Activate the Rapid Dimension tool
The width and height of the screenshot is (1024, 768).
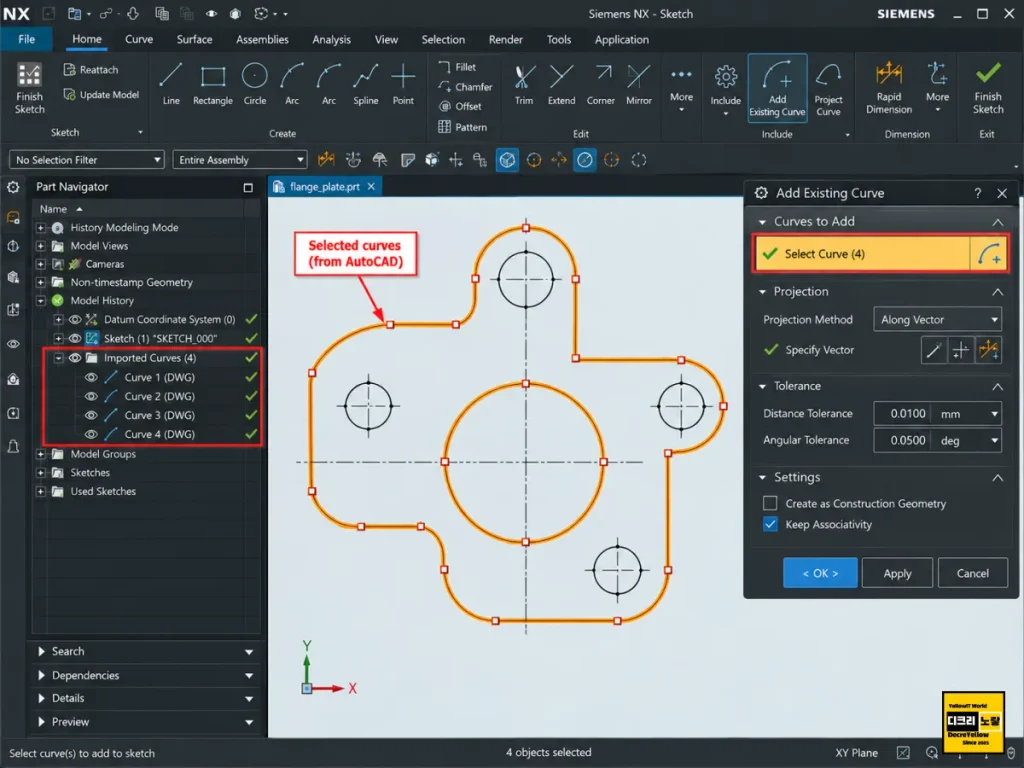pyautogui.click(x=889, y=88)
